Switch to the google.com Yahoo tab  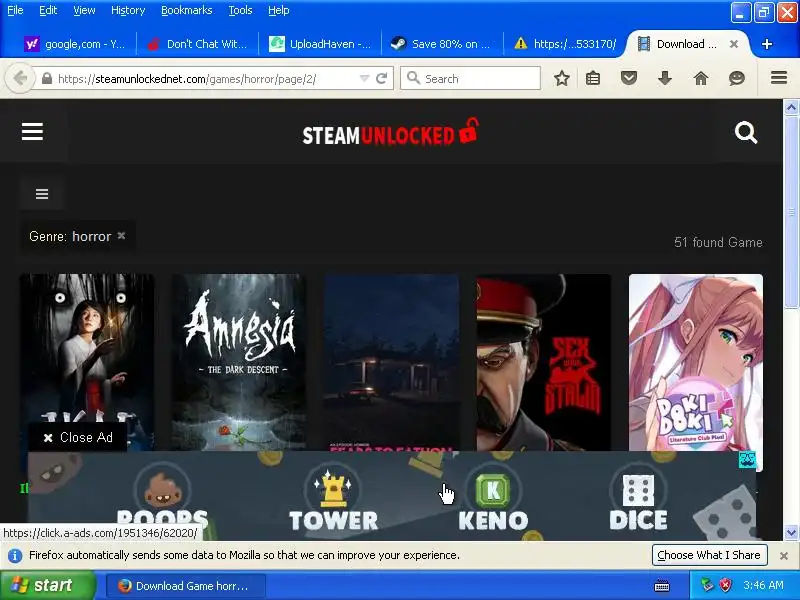coord(74,44)
